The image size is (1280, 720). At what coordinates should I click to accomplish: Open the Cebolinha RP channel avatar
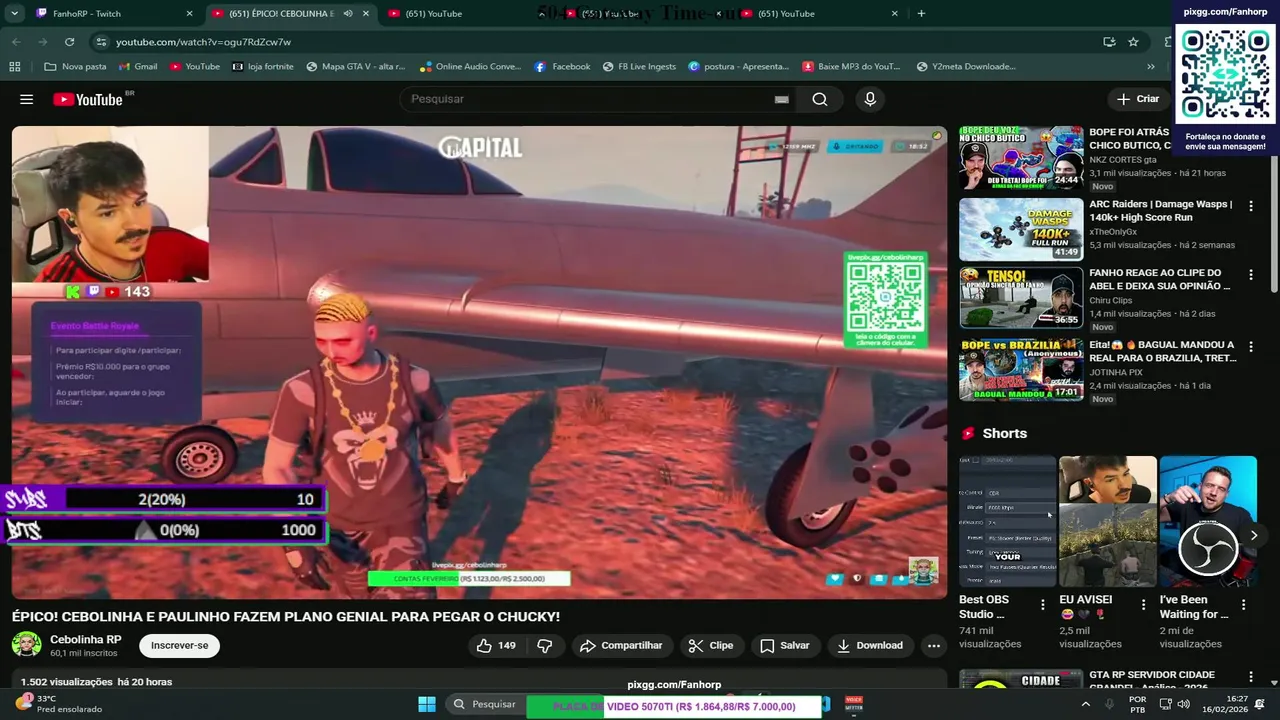(26, 645)
